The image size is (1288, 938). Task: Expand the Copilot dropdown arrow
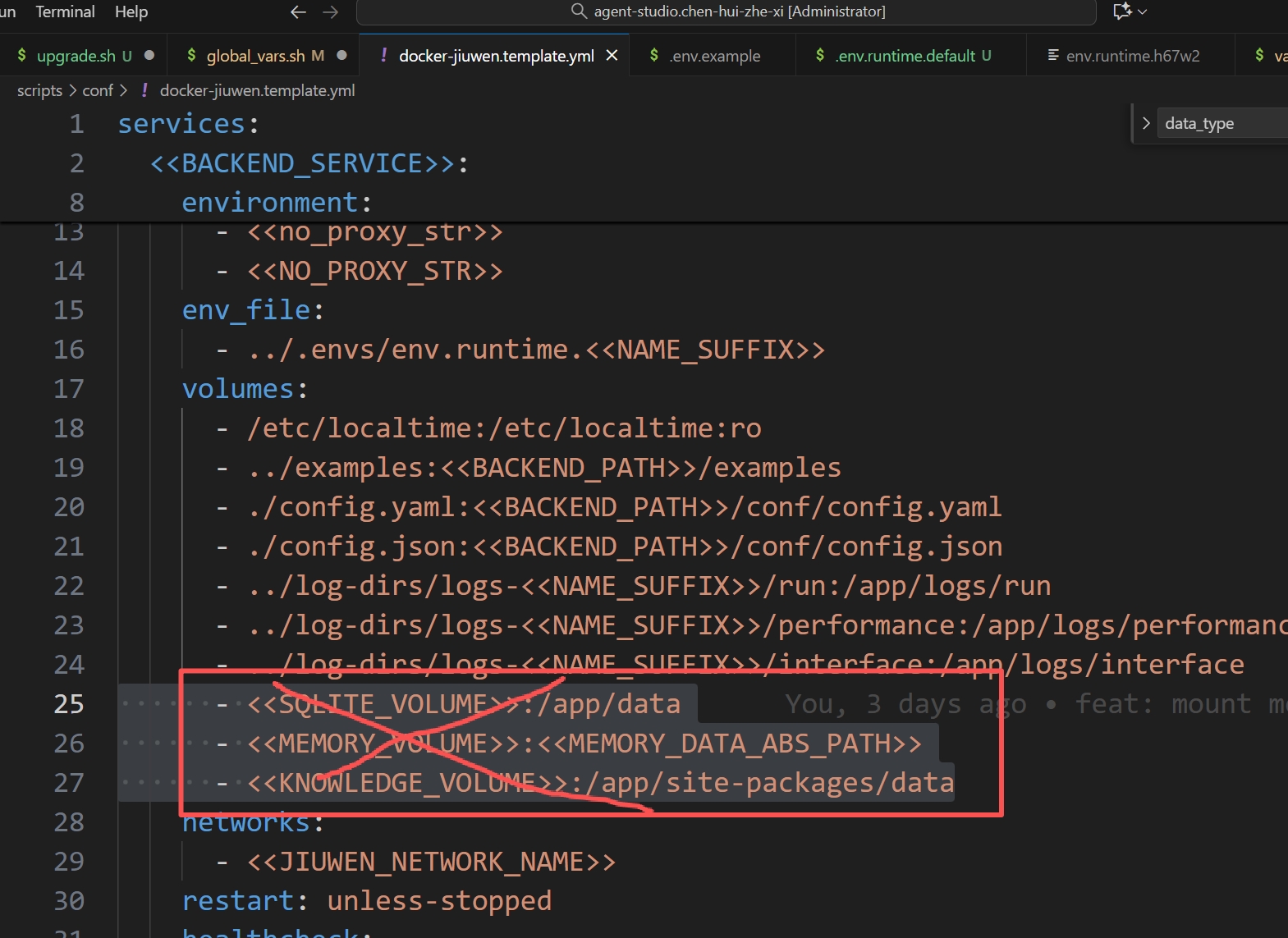1142,11
